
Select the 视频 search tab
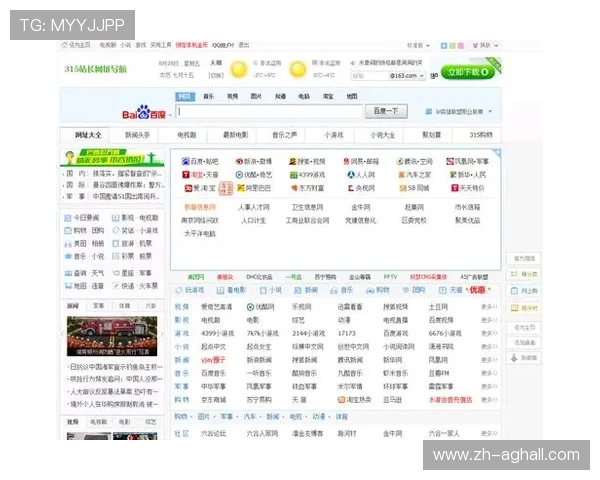tap(233, 96)
